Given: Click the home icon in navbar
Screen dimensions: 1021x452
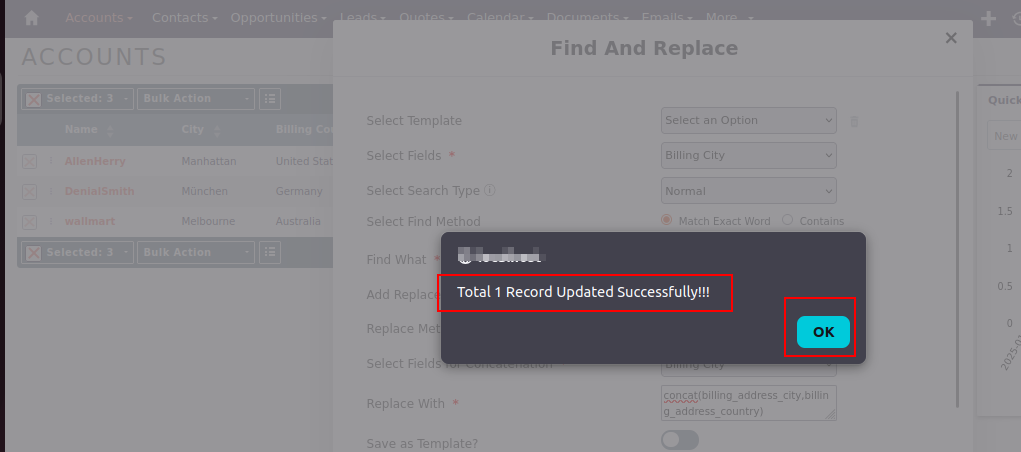Looking at the screenshot, I should [31, 18].
